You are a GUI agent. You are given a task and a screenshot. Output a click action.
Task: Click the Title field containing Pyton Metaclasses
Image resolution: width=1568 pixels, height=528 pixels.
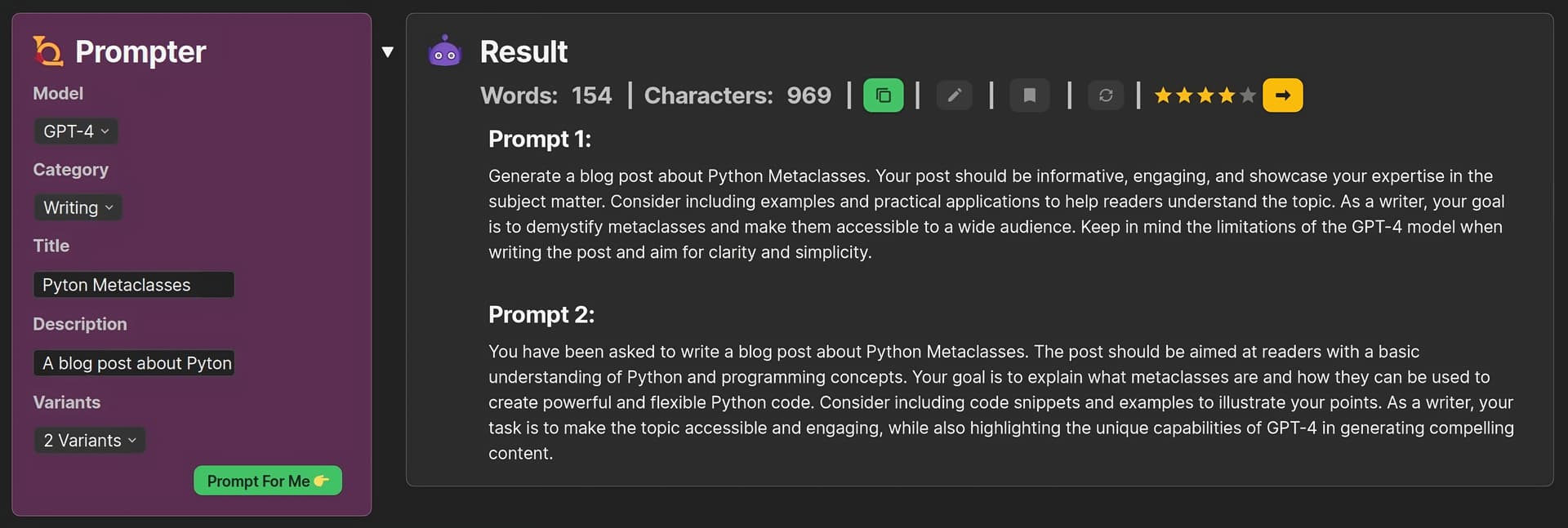pyautogui.click(x=134, y=285)
